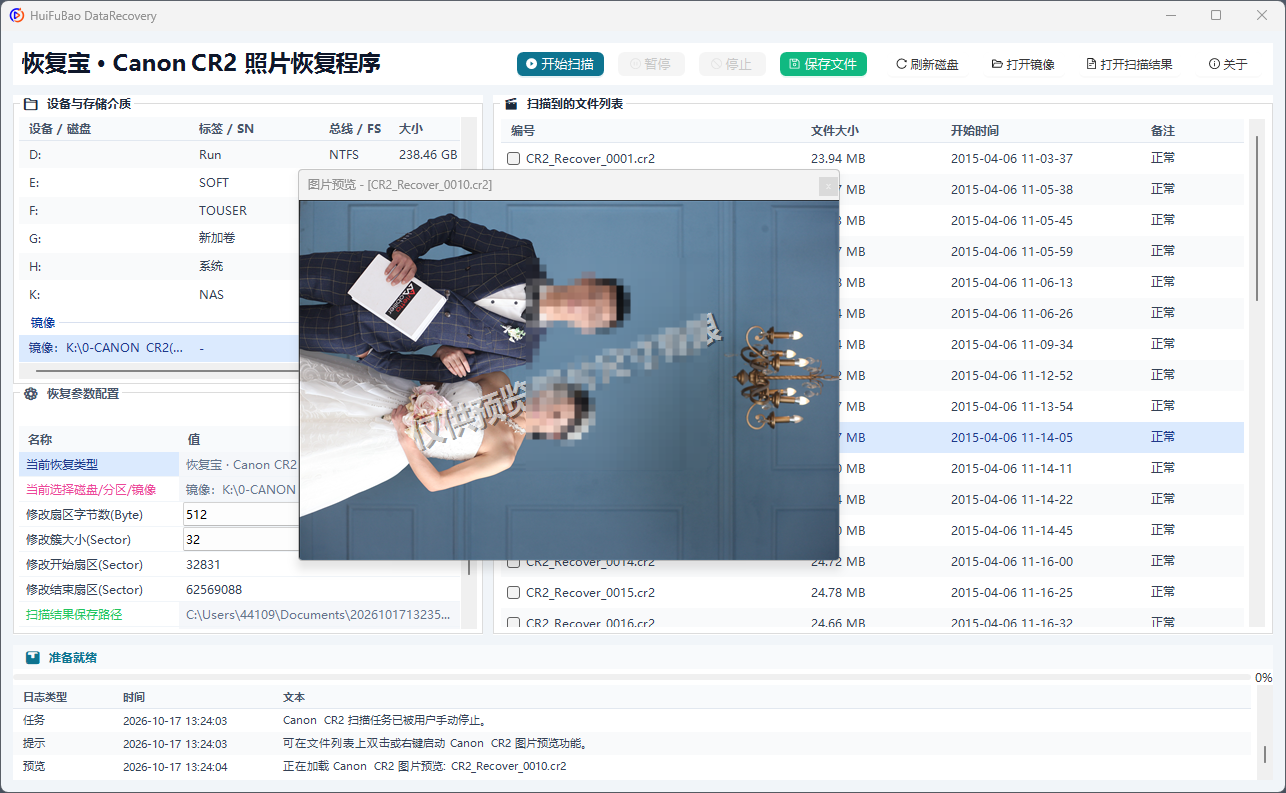Screen dimensions: 1286x793
Task: Open a disk image with 打开镜像
Action: click(1023, 64)
